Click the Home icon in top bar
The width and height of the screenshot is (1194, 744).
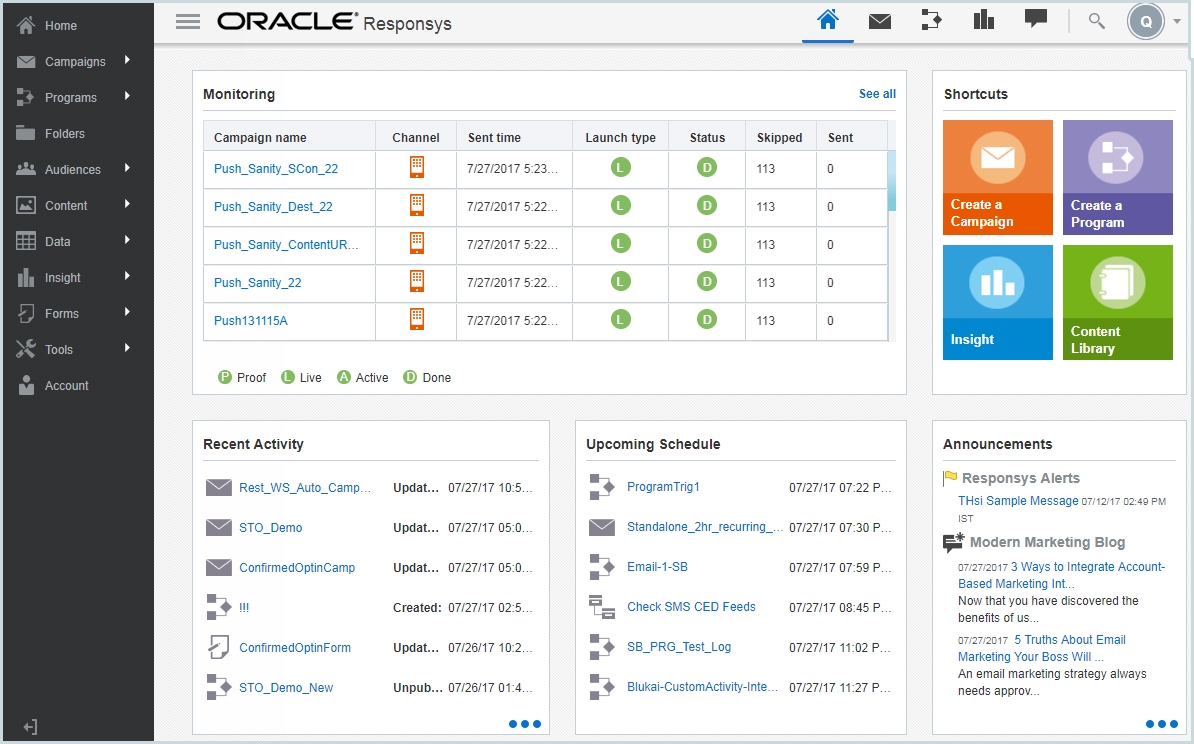(x=828, y=21)
